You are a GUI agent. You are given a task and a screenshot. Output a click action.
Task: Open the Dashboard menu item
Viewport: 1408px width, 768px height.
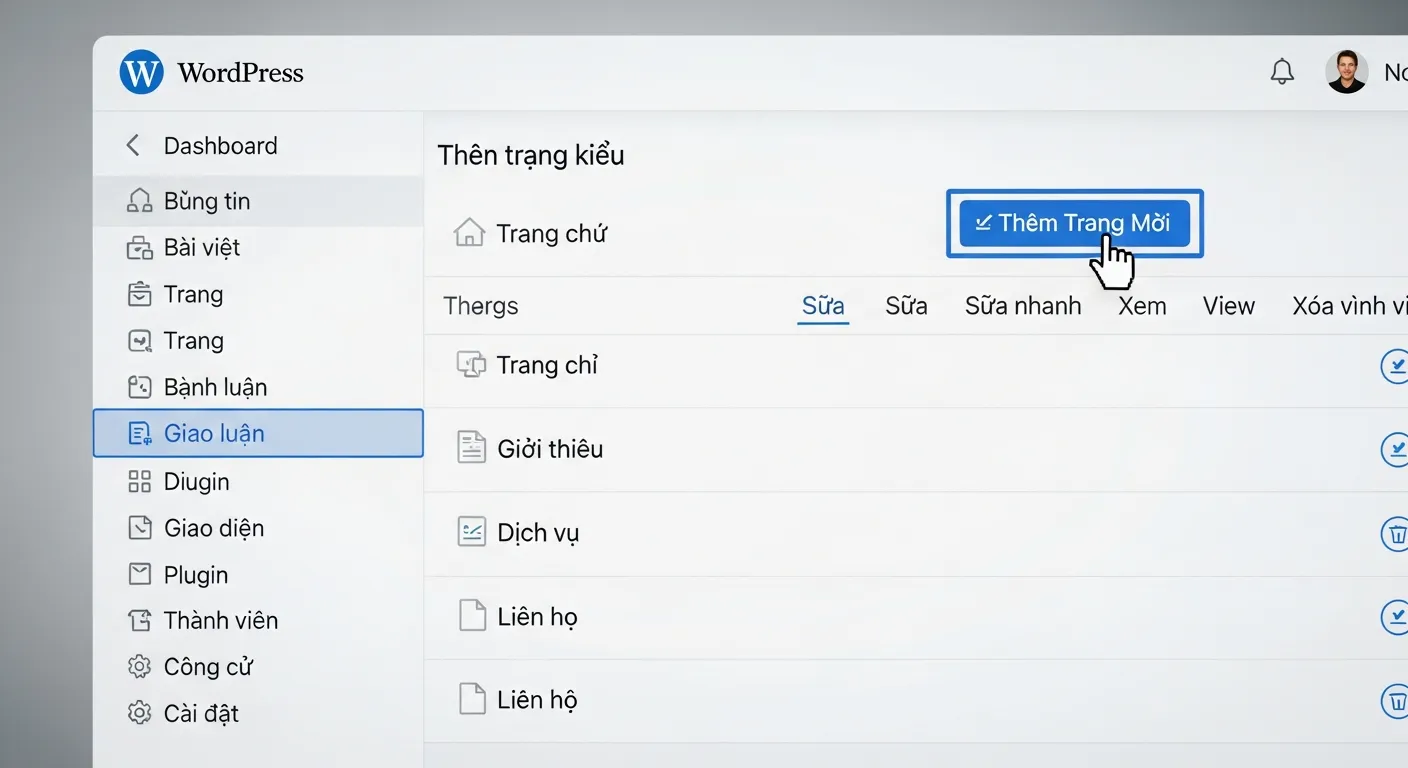pos(220,145)
